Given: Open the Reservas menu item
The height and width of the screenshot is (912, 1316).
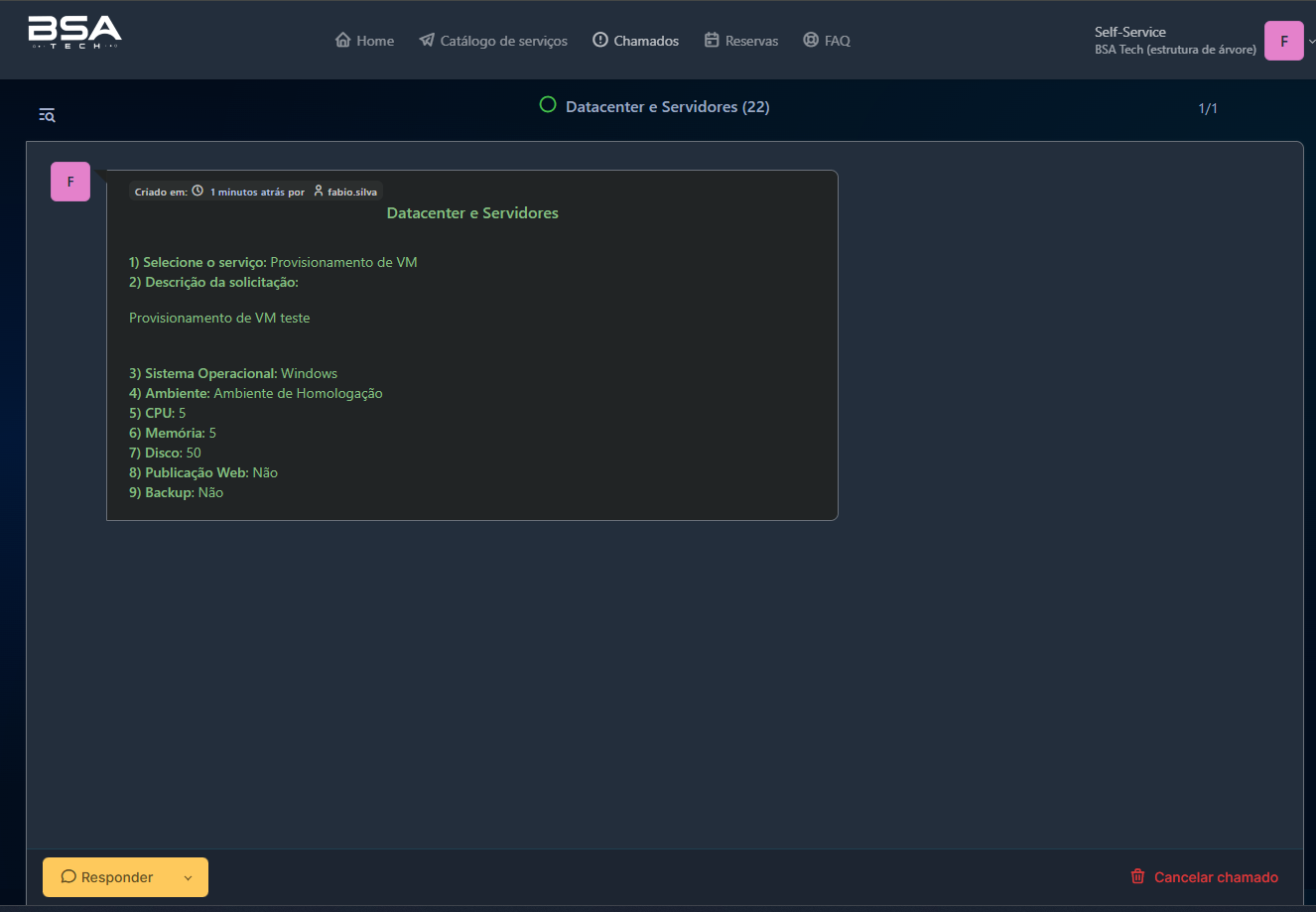Looking at the screenshot, I should 741,41.
